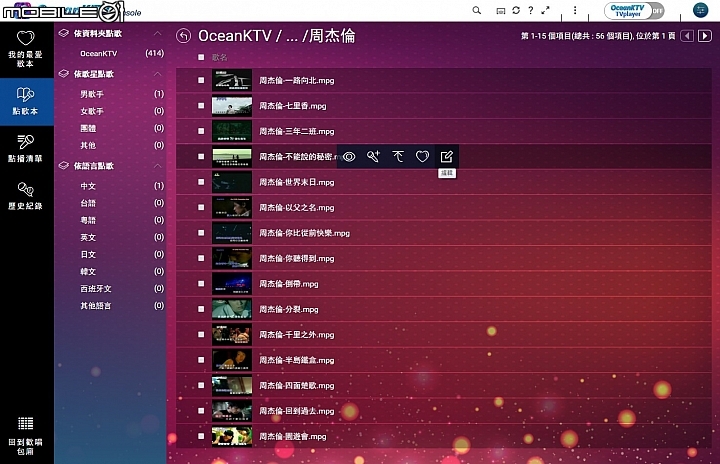Open the help question mark icon

click(531, 10)
